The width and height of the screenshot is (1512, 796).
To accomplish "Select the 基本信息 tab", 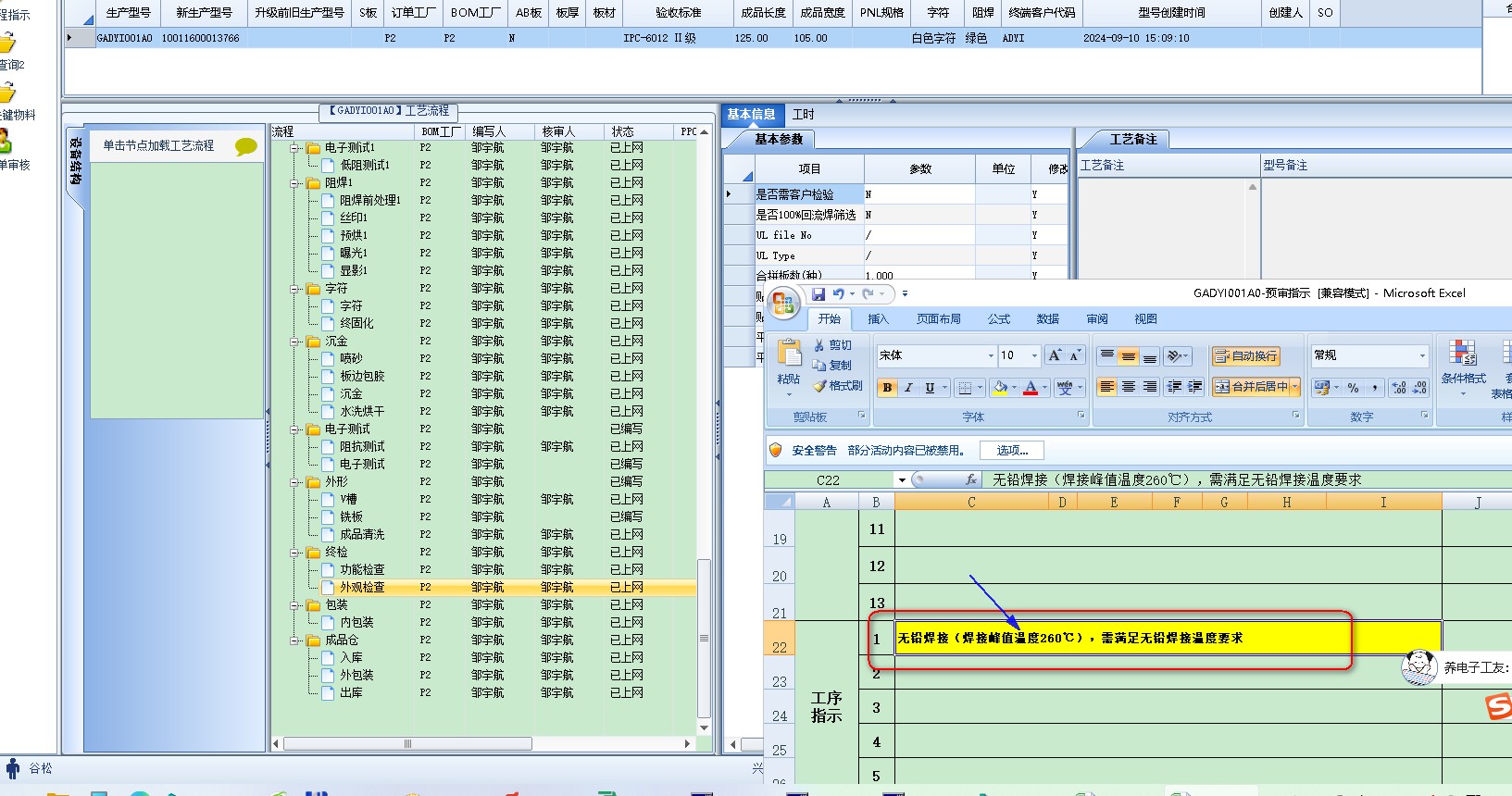I will pos(751,115).
